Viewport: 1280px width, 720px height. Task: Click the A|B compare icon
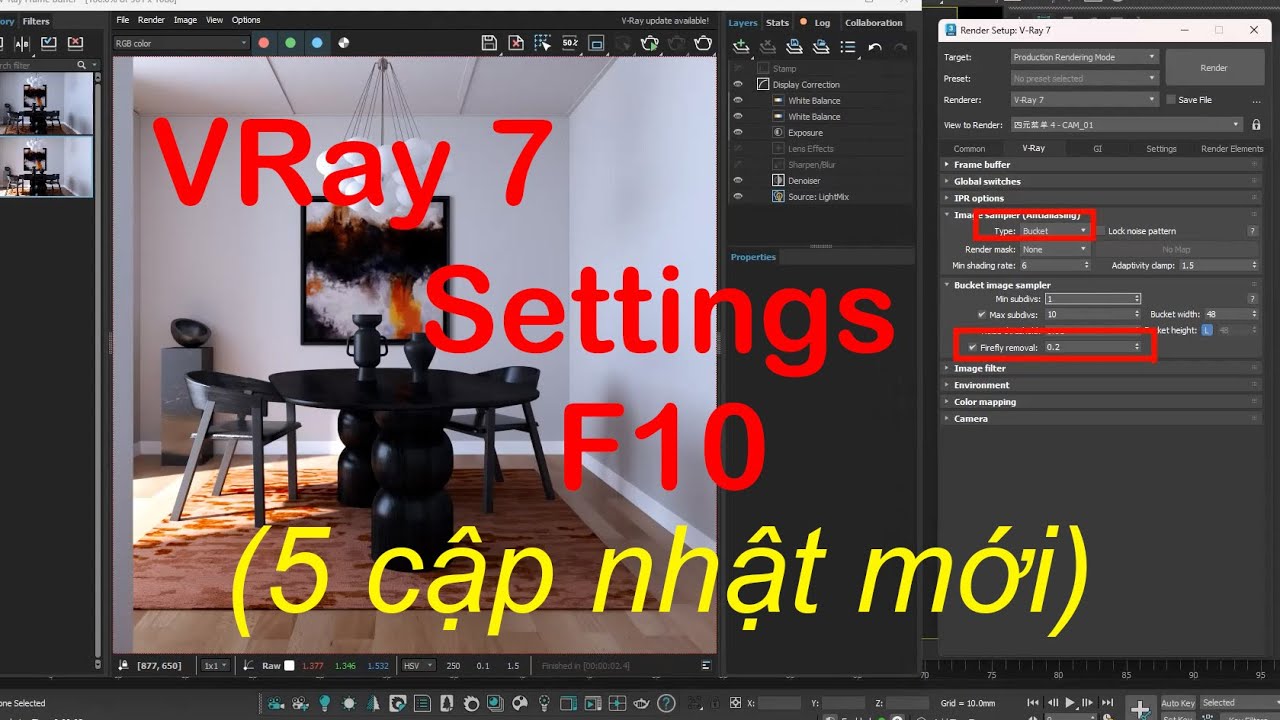tap(21, 43)
